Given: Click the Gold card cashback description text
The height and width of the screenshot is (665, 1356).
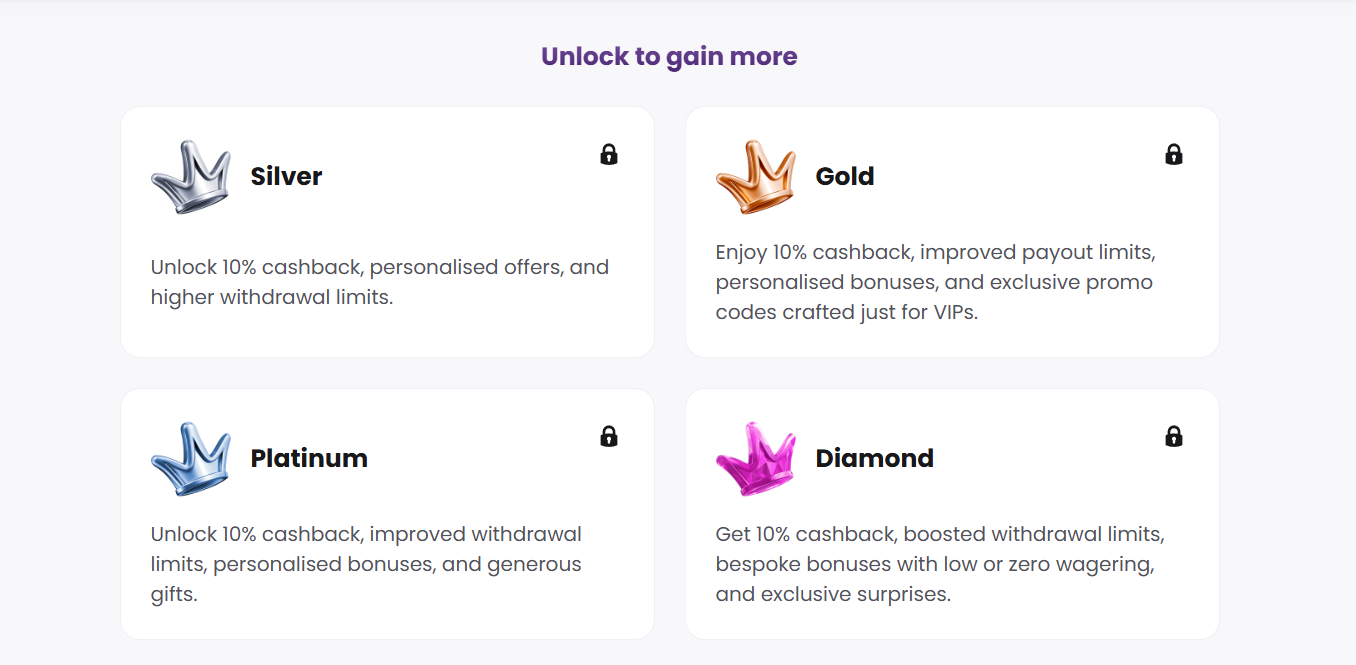Looking at the screenshot, I should coord(933,281).
